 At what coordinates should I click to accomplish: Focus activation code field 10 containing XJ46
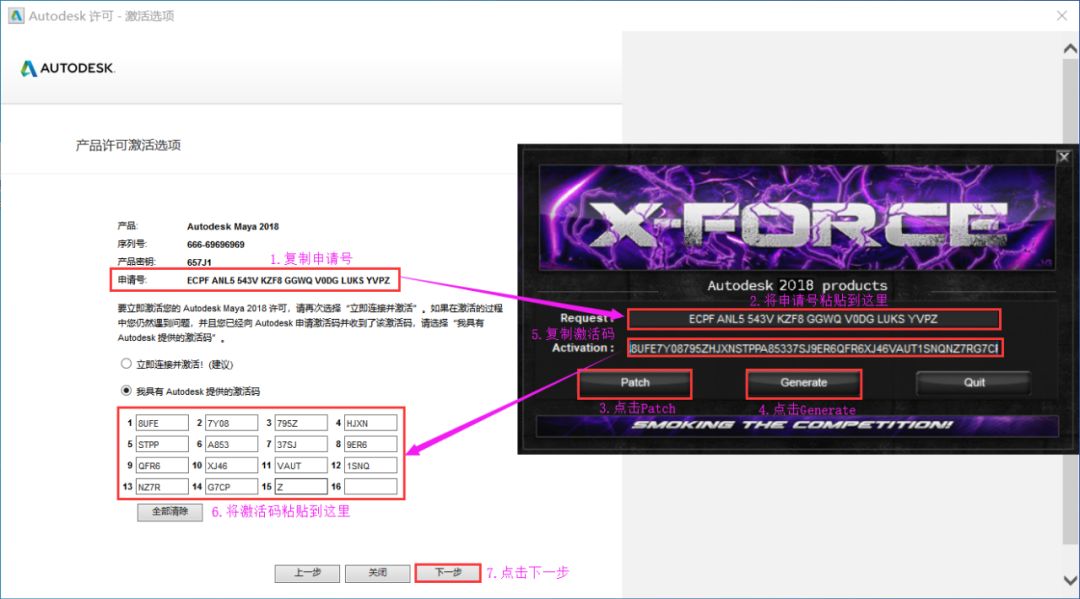click(x=231, y=465)
